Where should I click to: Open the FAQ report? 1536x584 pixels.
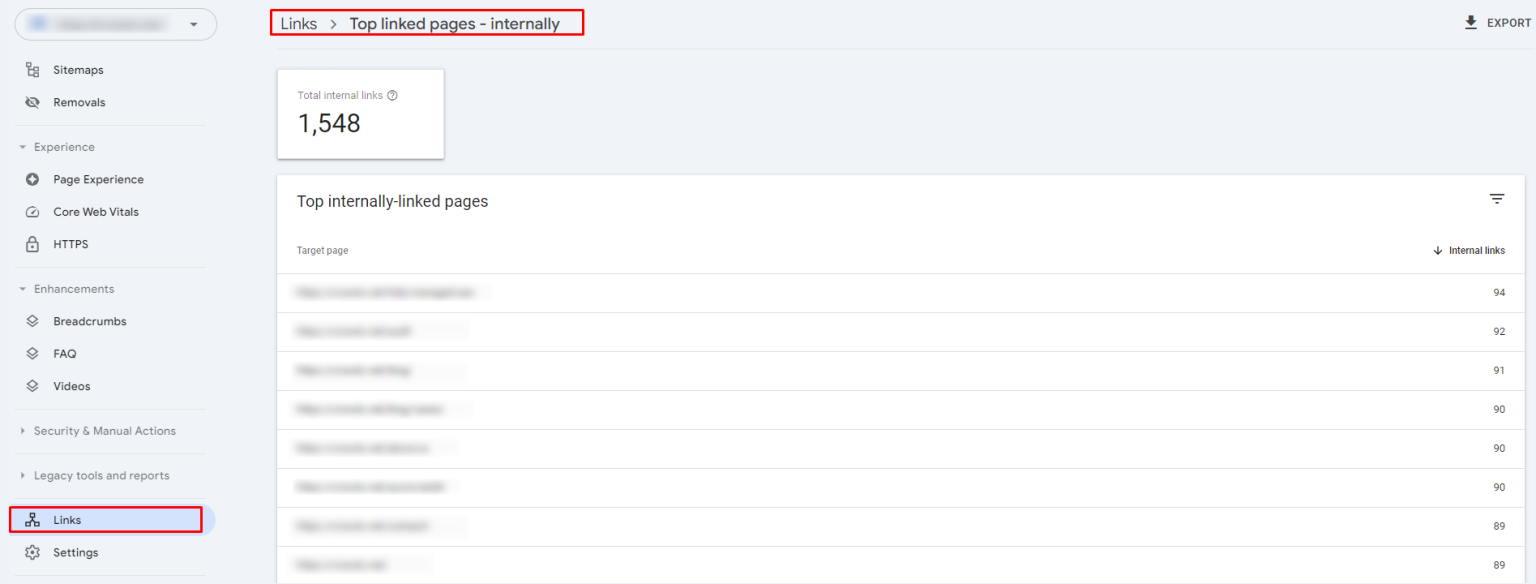click(x=65, y=354)
